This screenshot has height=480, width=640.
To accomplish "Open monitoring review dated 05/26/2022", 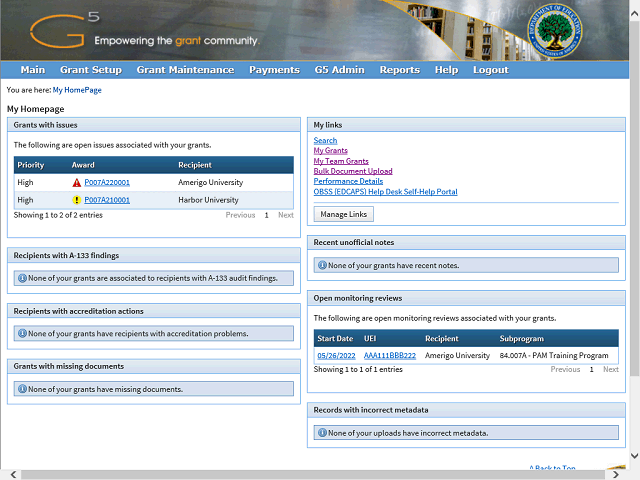I will pos(335,356).
